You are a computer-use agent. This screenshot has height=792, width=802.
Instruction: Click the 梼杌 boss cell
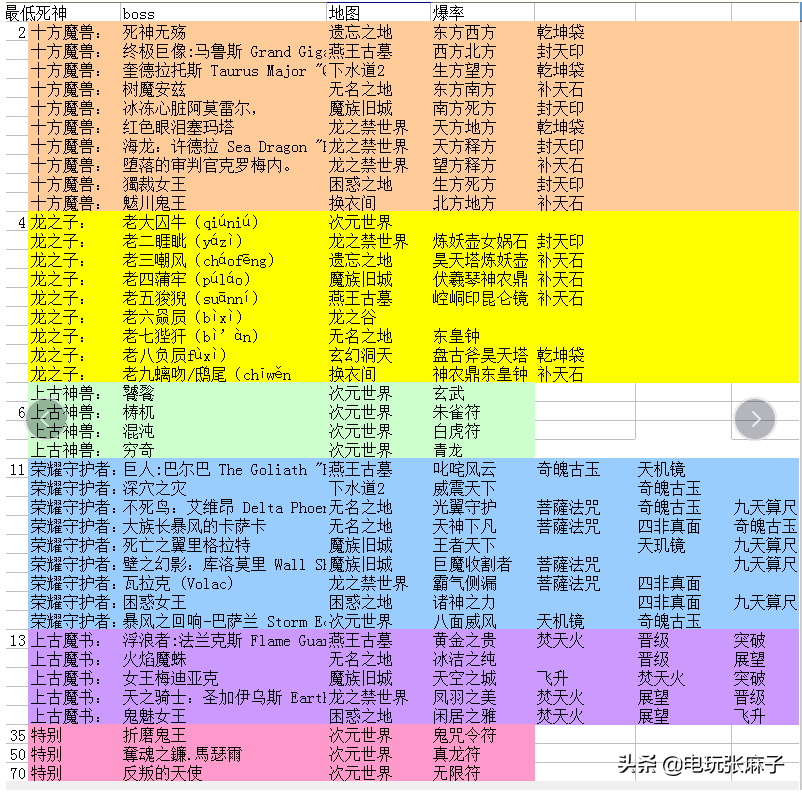(138, 412)
